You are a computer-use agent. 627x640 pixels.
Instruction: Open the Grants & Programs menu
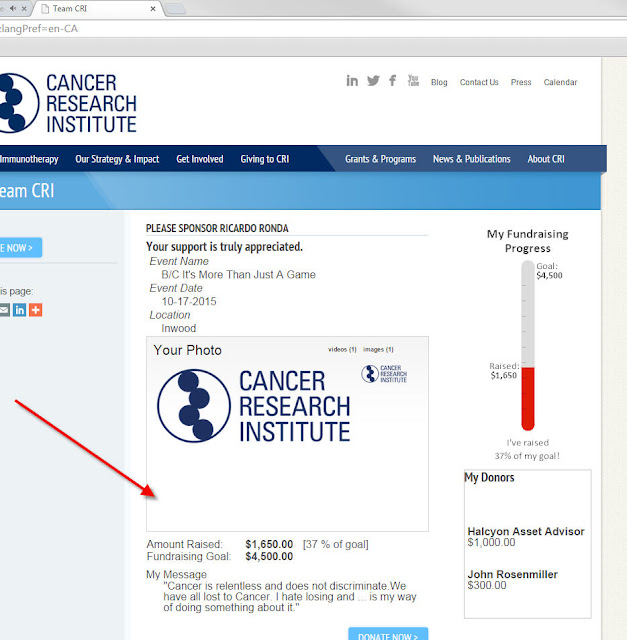point(380,159)
